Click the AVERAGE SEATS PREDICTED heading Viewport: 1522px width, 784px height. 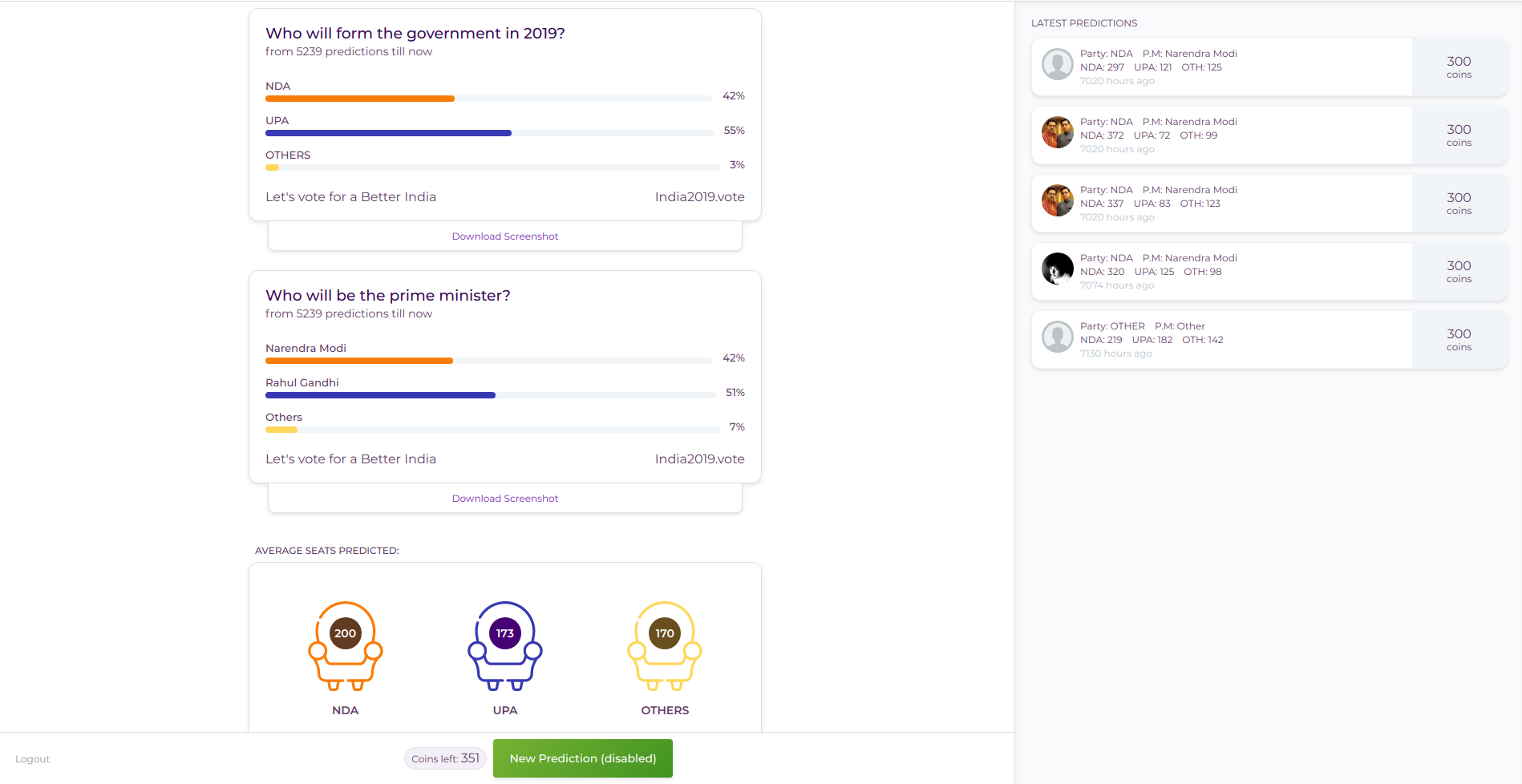point(326,551)
